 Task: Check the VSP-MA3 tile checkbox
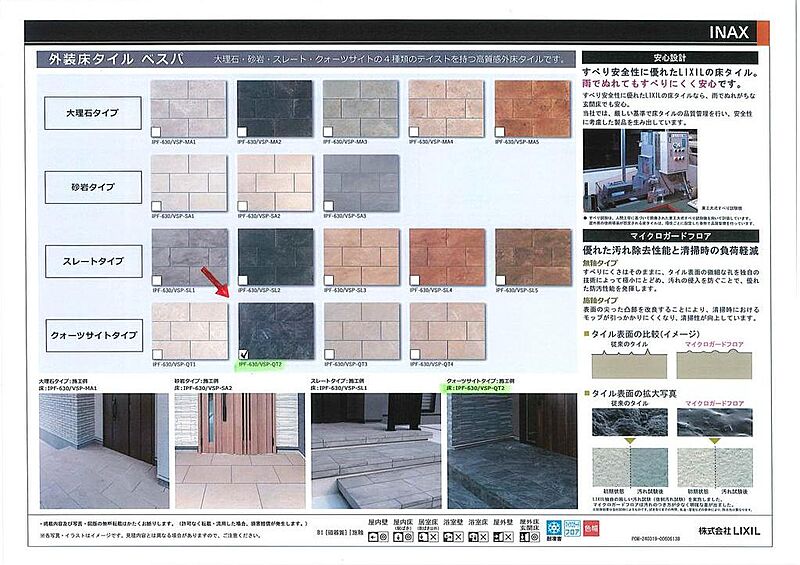pyautogui.click(x=328, y=132)
